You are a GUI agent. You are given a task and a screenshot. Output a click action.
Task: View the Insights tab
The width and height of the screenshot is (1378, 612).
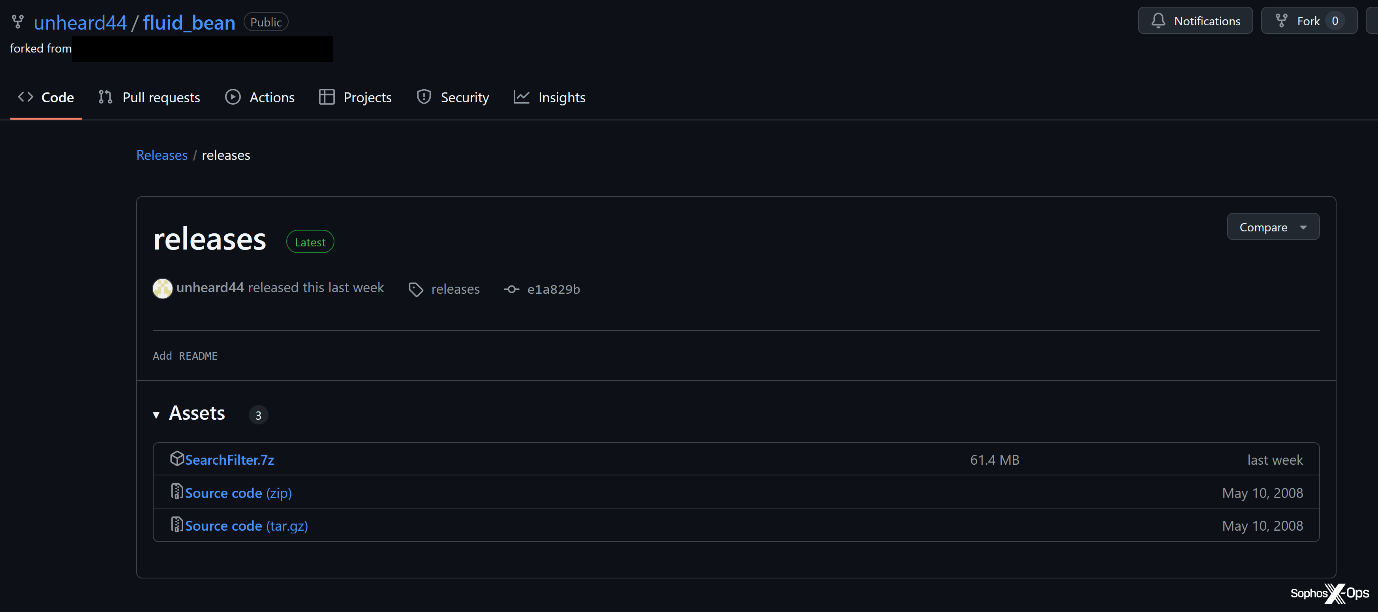(x=549, y=97)
